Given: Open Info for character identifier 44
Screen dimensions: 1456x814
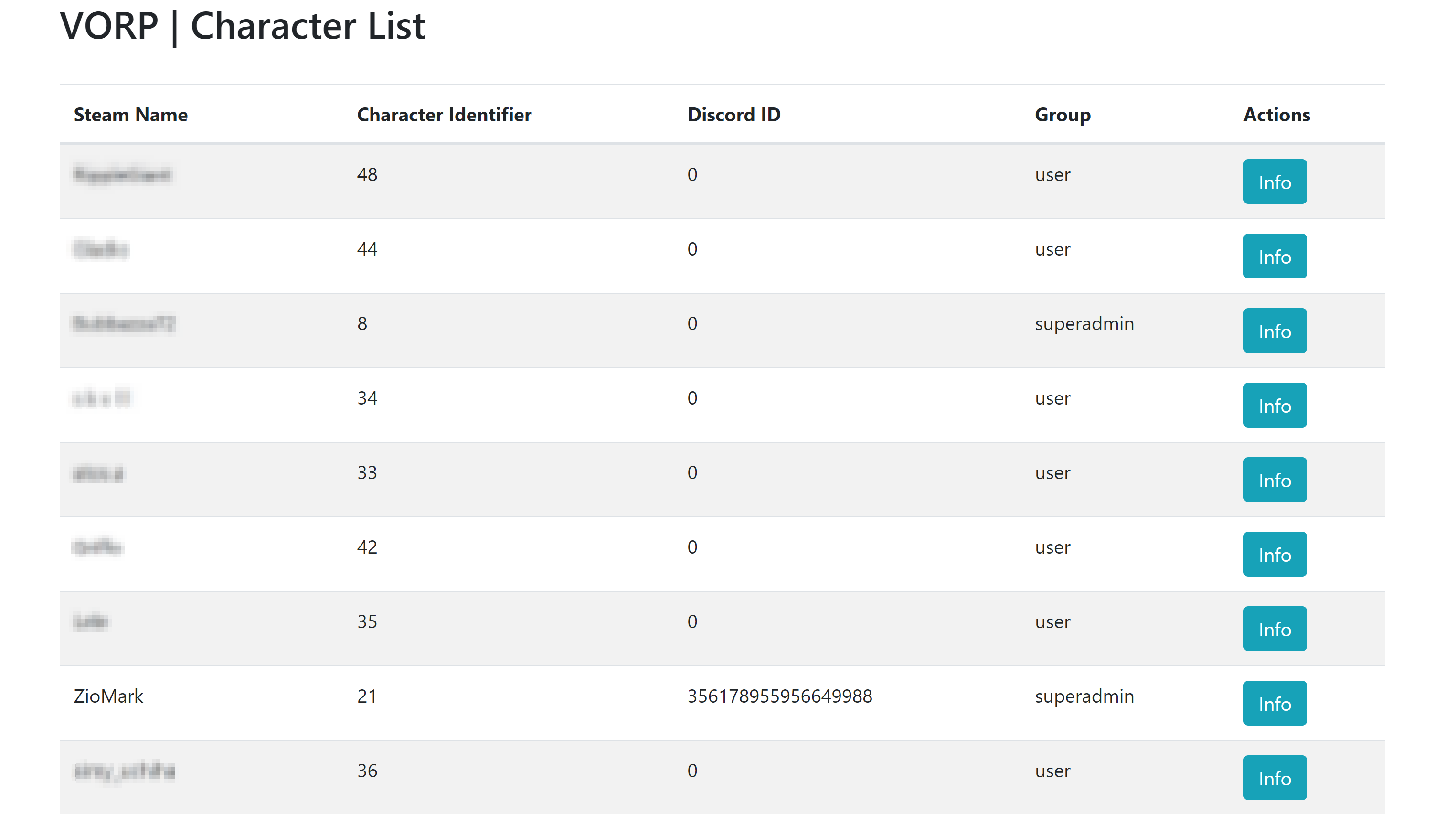Looking at the screenshot, I should pyautogui.click(x=1274, y=256).
